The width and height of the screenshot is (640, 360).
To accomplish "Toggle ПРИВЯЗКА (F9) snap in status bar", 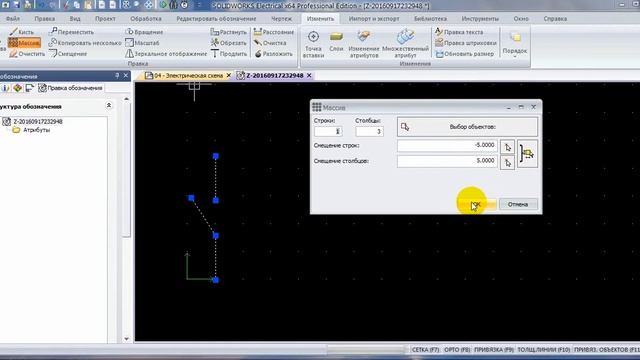I will 494,350.
